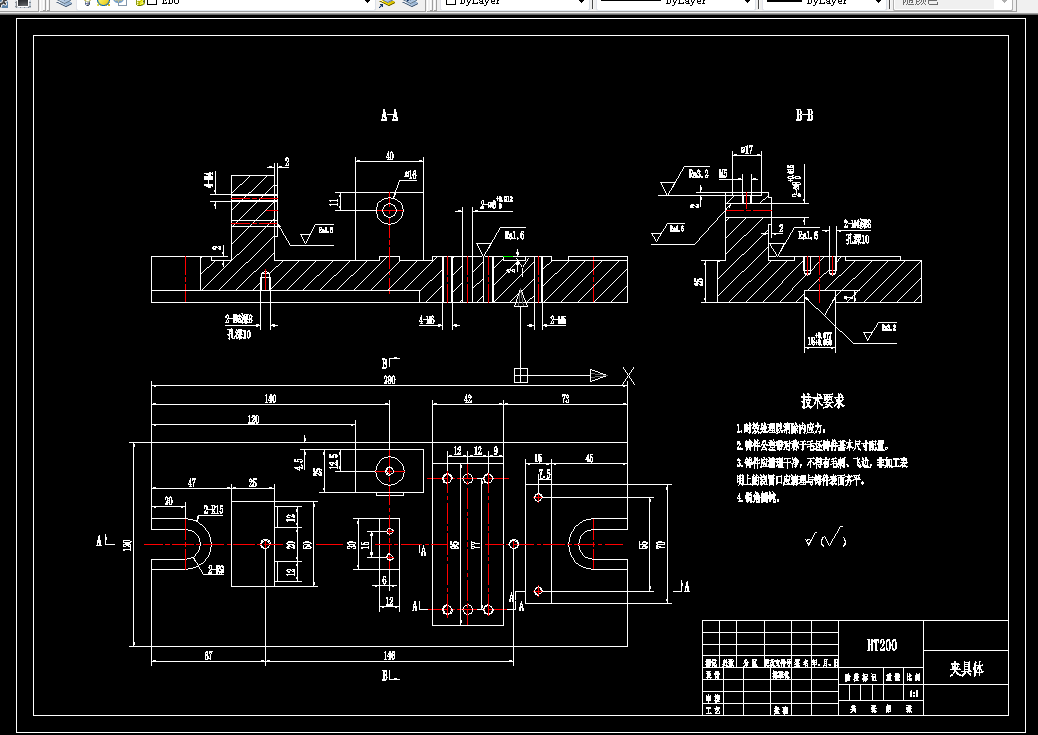
Task: Select the M5 label in B-B view
Action: 723,174
